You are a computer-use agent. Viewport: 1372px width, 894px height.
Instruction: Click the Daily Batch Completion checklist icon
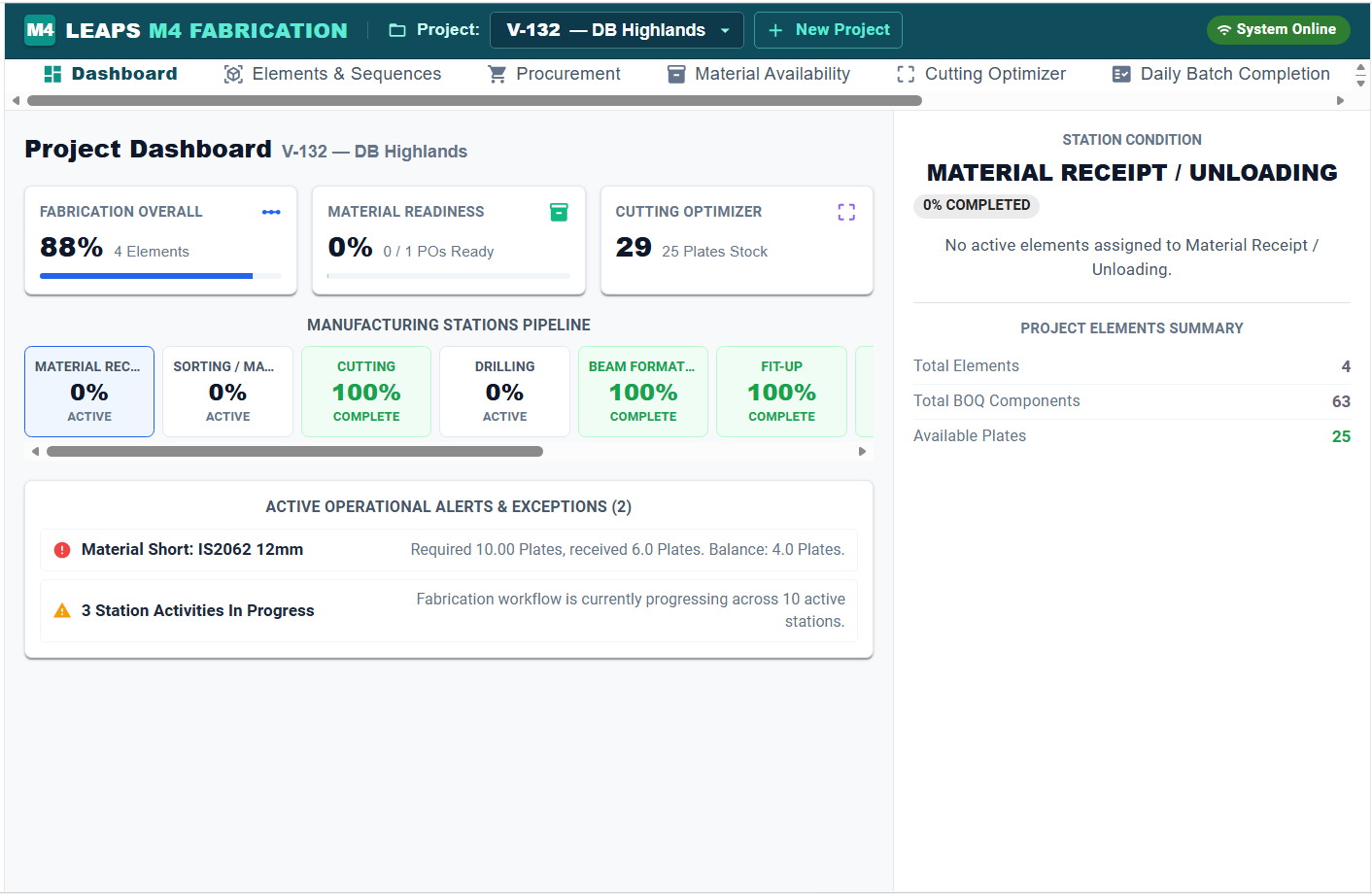pyautogui.click(x=1121, y=74)
